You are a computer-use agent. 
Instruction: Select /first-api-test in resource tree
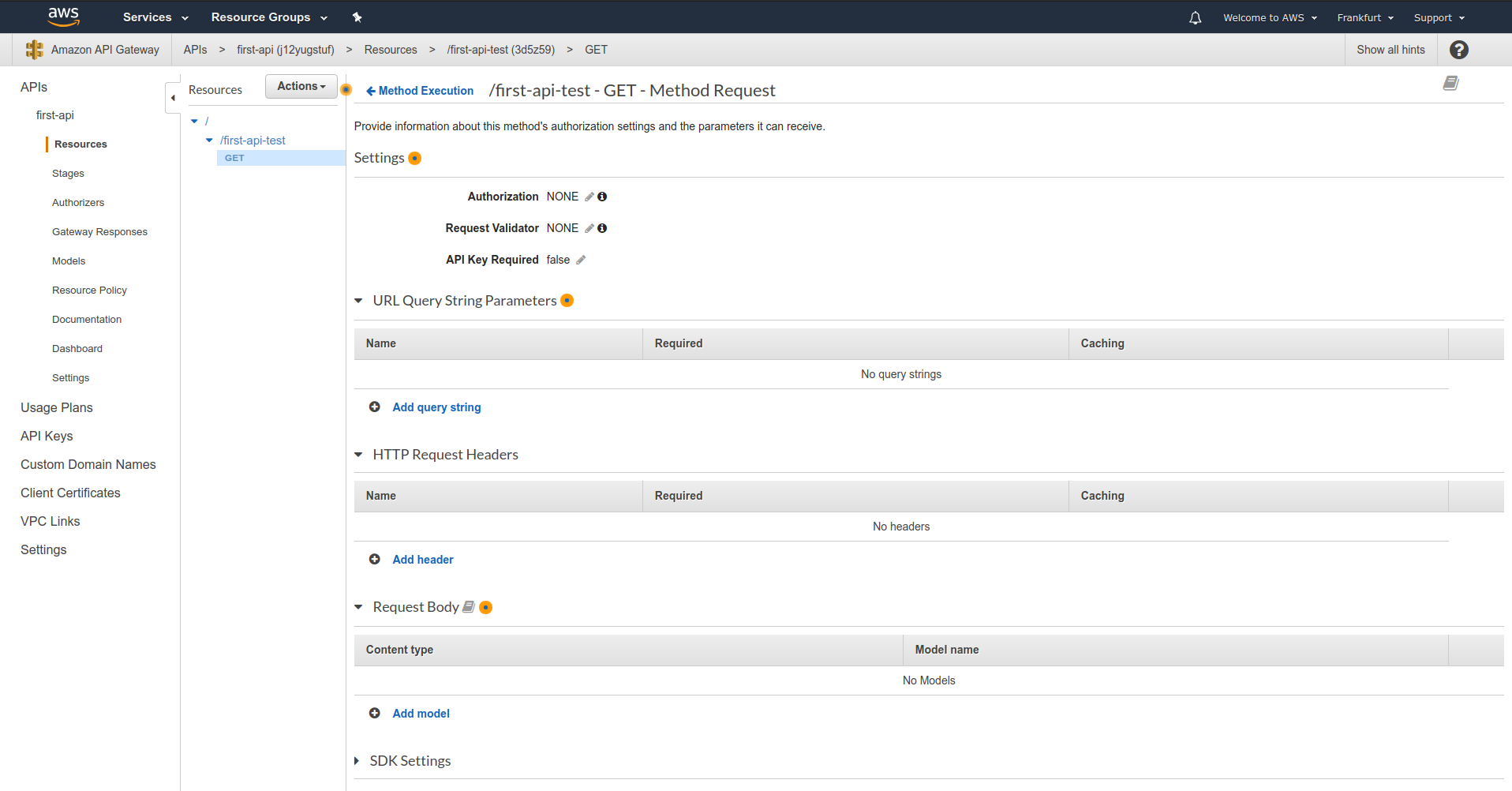tap(253, 141)
